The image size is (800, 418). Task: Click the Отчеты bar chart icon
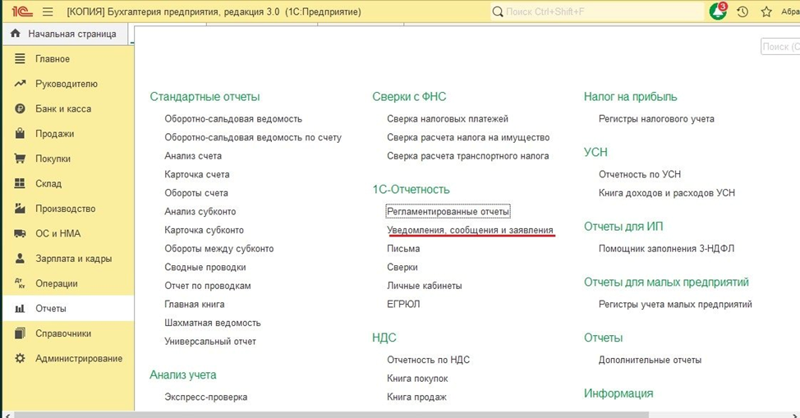[x=20, y=308]
